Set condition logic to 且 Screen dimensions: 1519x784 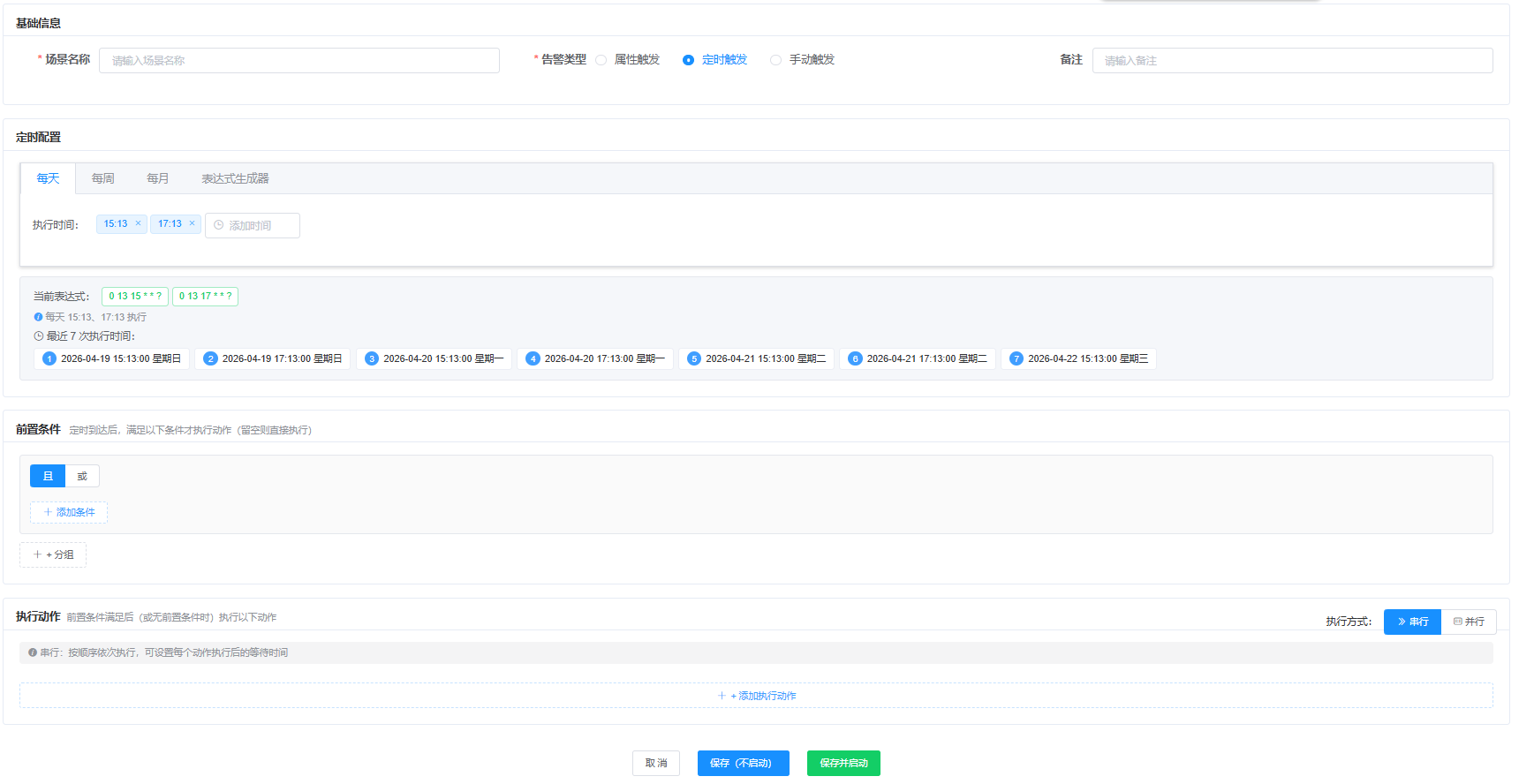tap(48, 476)
